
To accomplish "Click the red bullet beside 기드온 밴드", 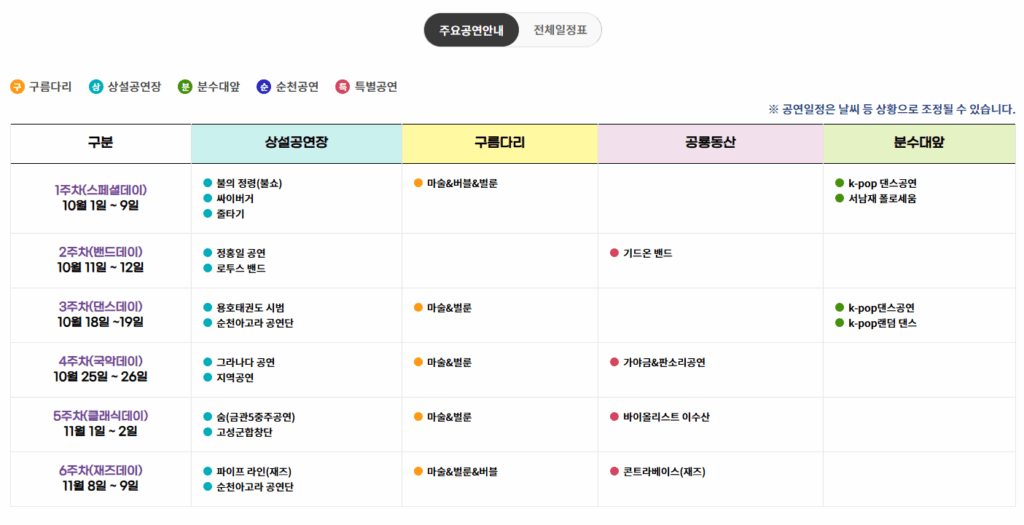I will pyautogui.click(x=614, y=253).
